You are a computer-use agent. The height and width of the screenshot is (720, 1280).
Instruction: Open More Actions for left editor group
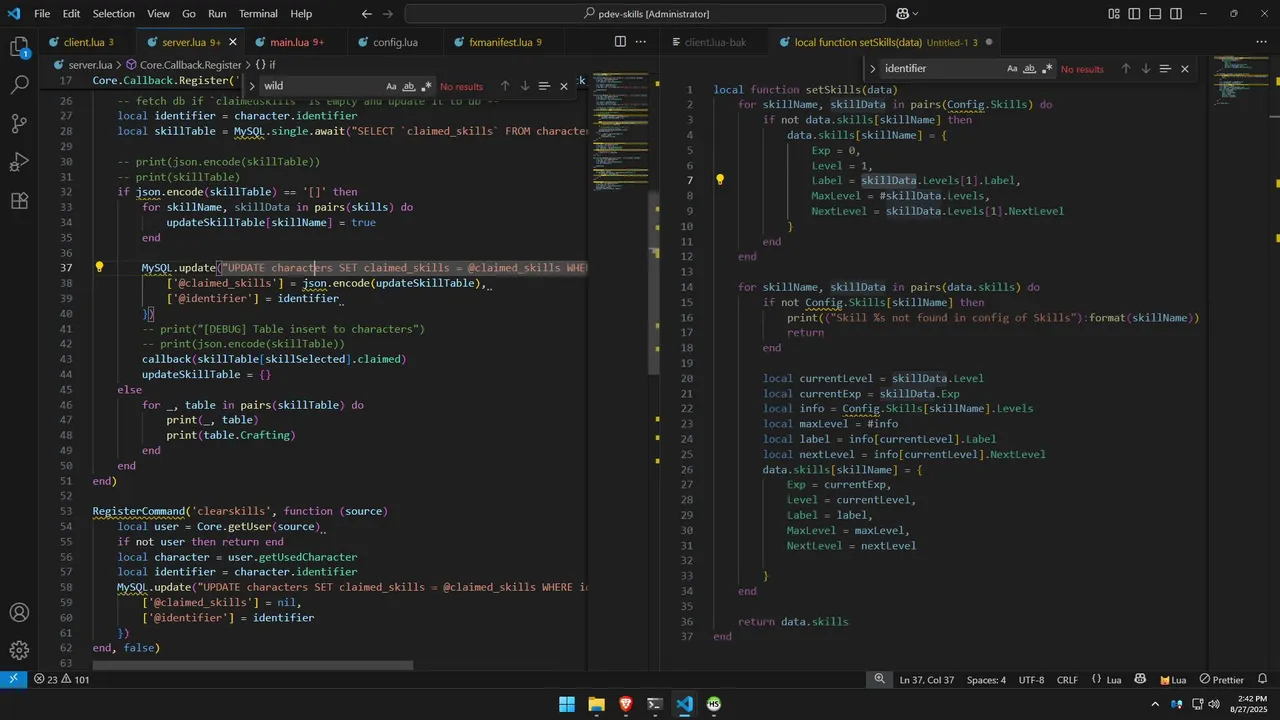coord(642,42)
